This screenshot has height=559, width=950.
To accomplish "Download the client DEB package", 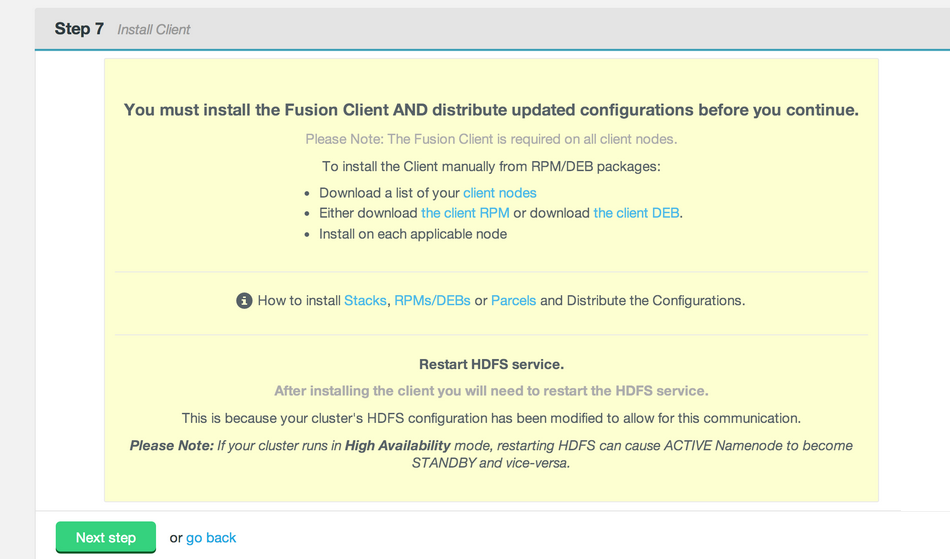I will [x=636, y=213].
